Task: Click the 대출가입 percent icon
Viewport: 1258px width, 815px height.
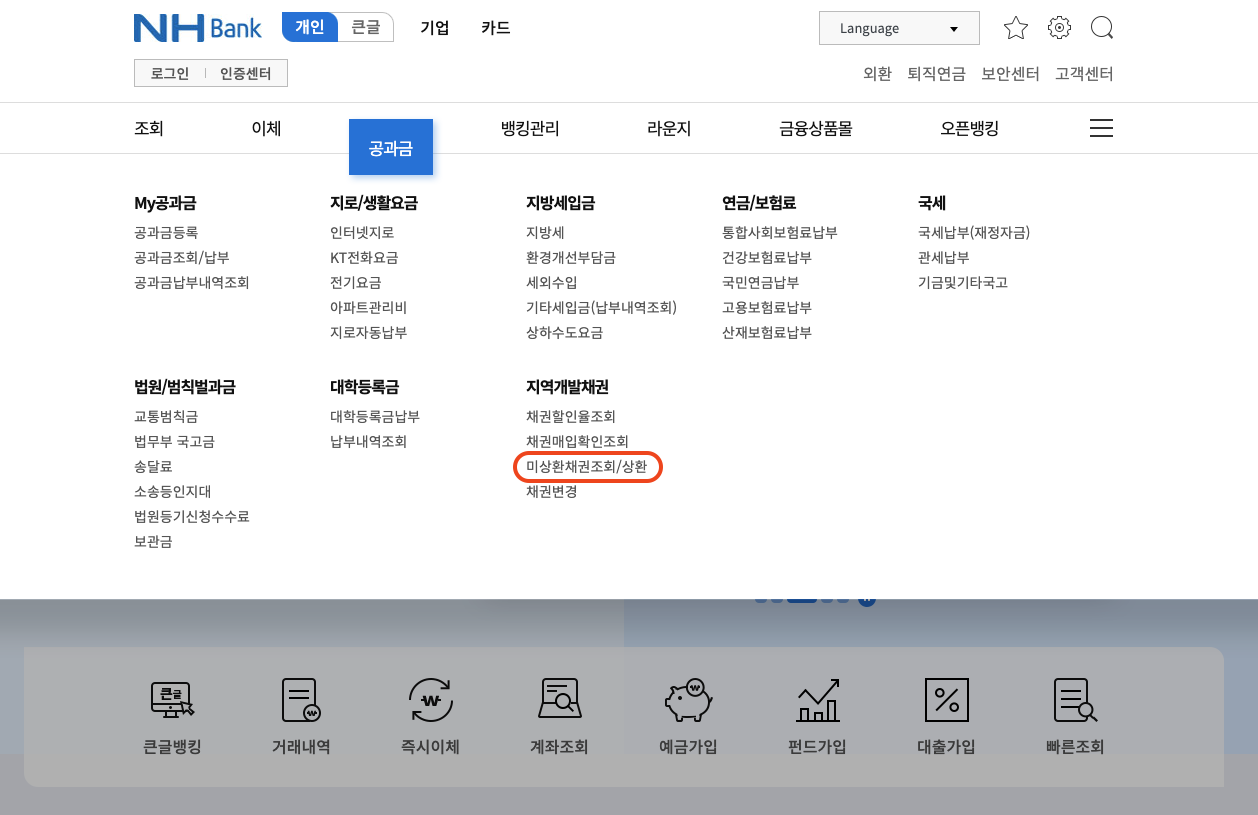Action: [945, 714]
